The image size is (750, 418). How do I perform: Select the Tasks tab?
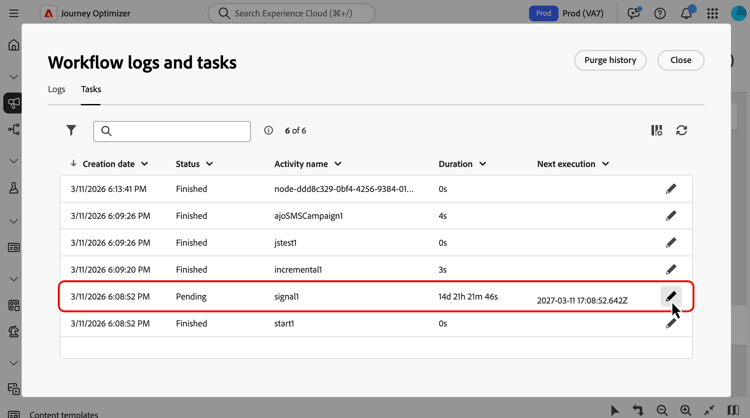91,89
